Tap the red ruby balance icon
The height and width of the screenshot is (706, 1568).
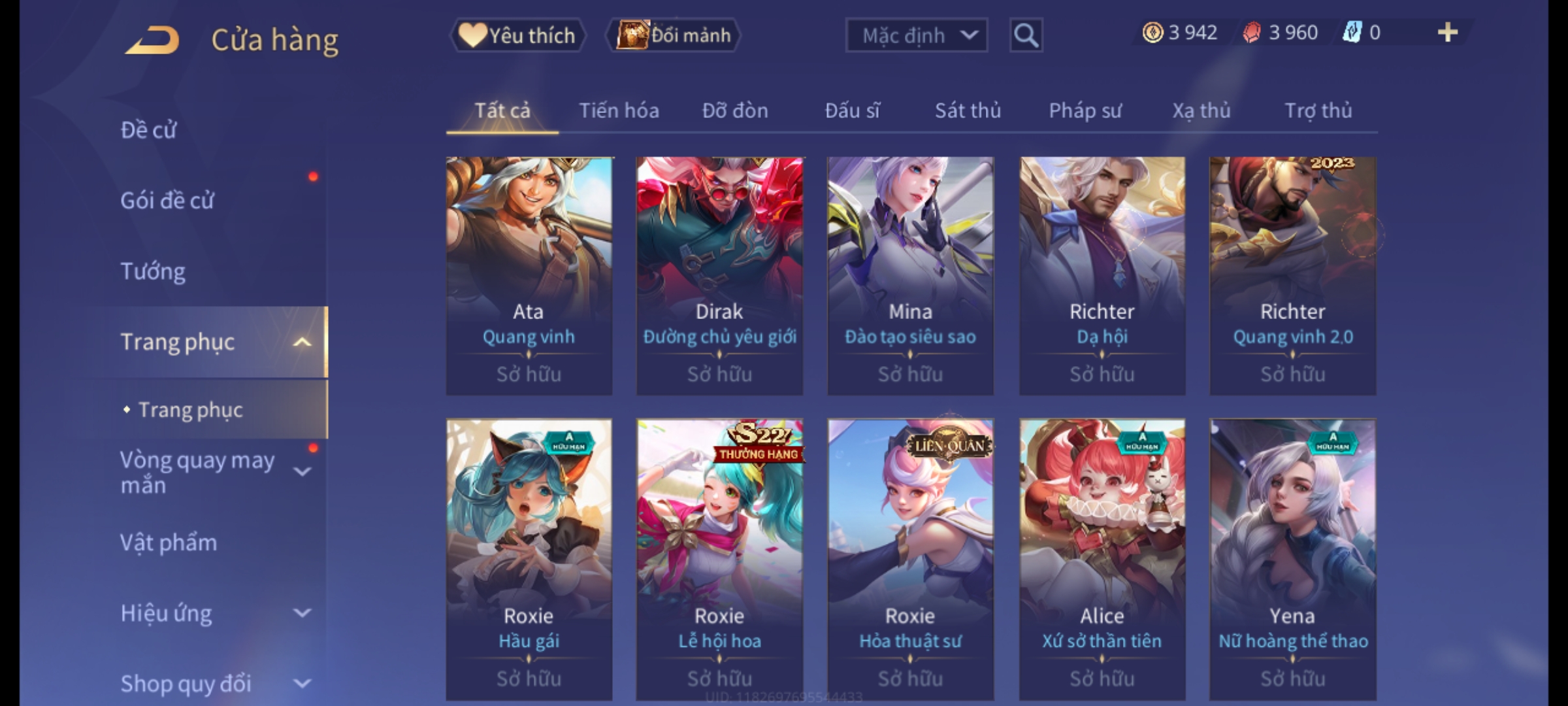coord(1252,33)
